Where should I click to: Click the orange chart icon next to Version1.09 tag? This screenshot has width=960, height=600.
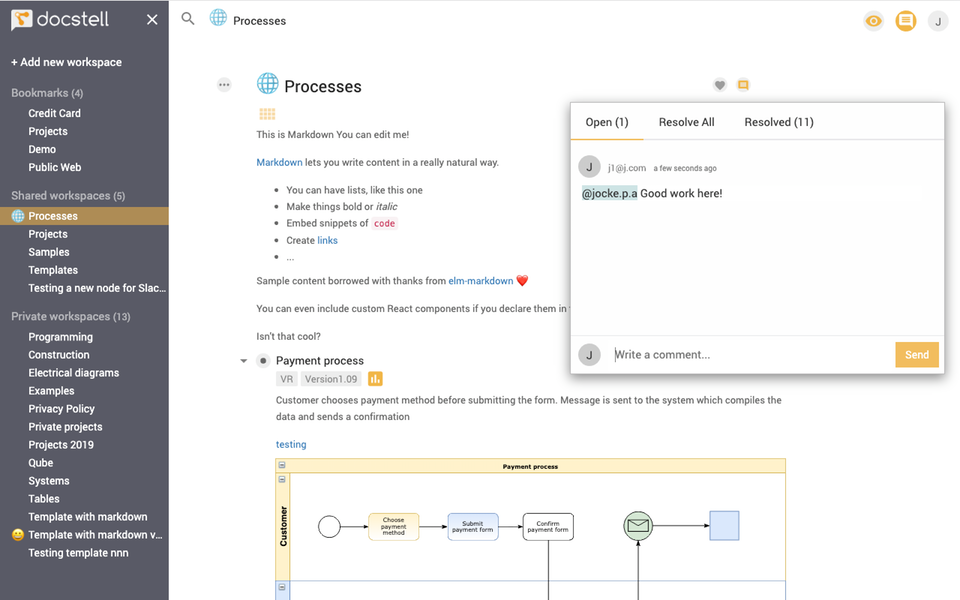(374, 379)
